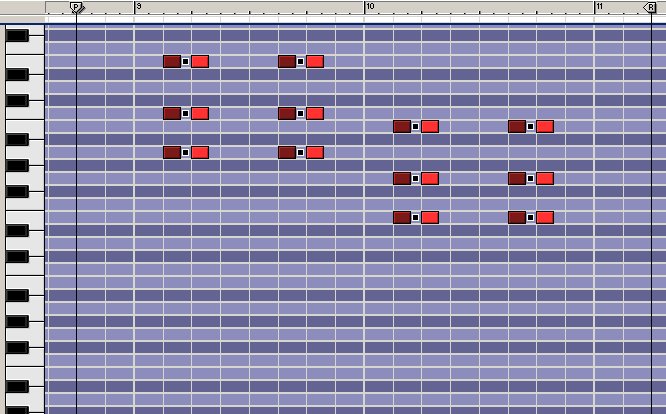
Task: Click bar 9 number on the ruler
Action: (x=139, y=7)
